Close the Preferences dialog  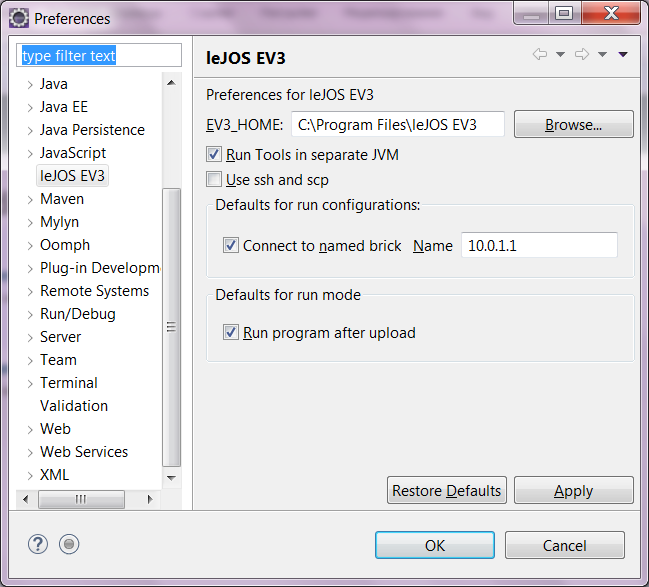pos(611,14)
